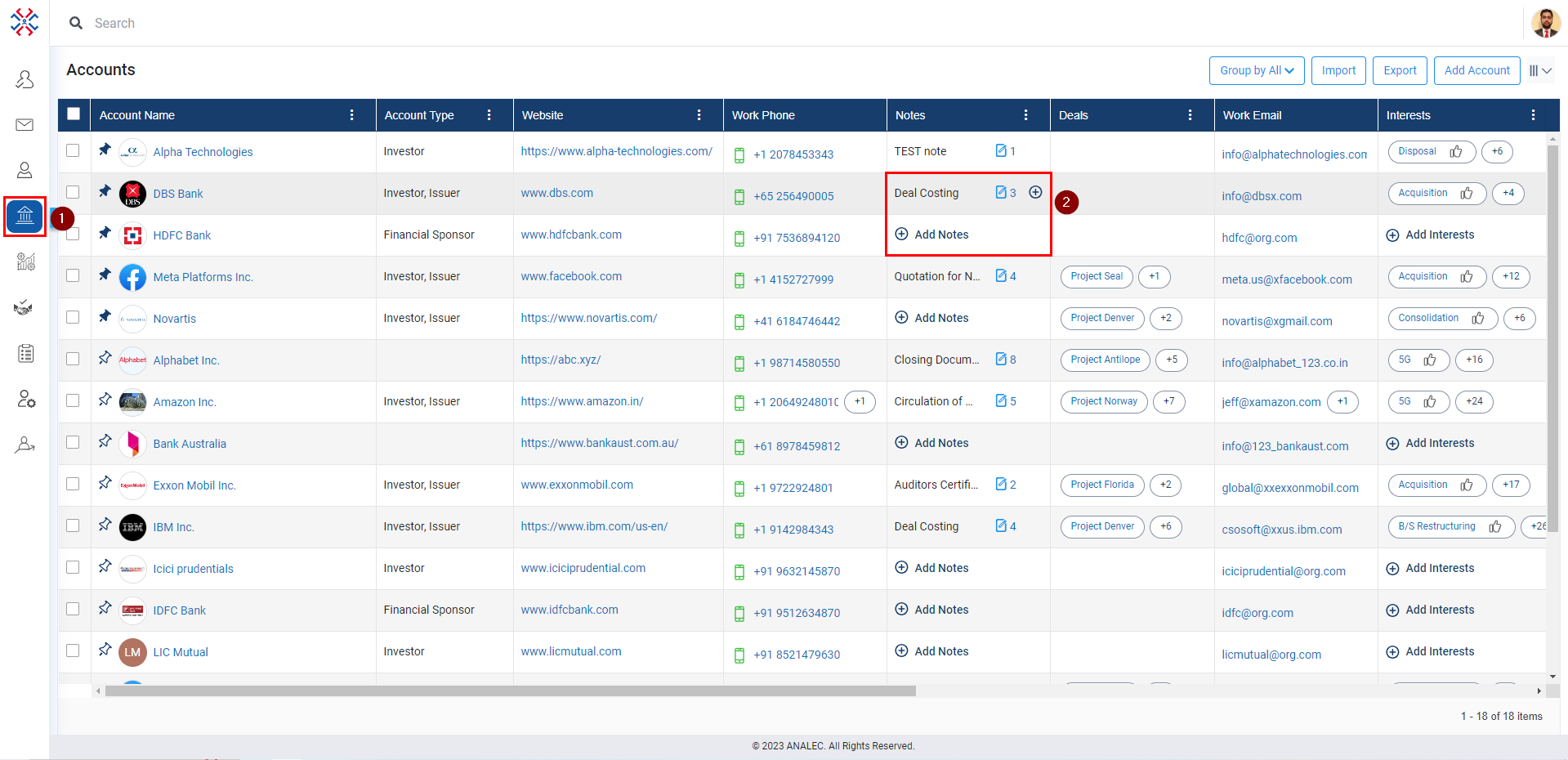Screen dimensions: 1568x760
Task: Like the Consolidation interest thumbs-up
Action: tap(1478, 319)
